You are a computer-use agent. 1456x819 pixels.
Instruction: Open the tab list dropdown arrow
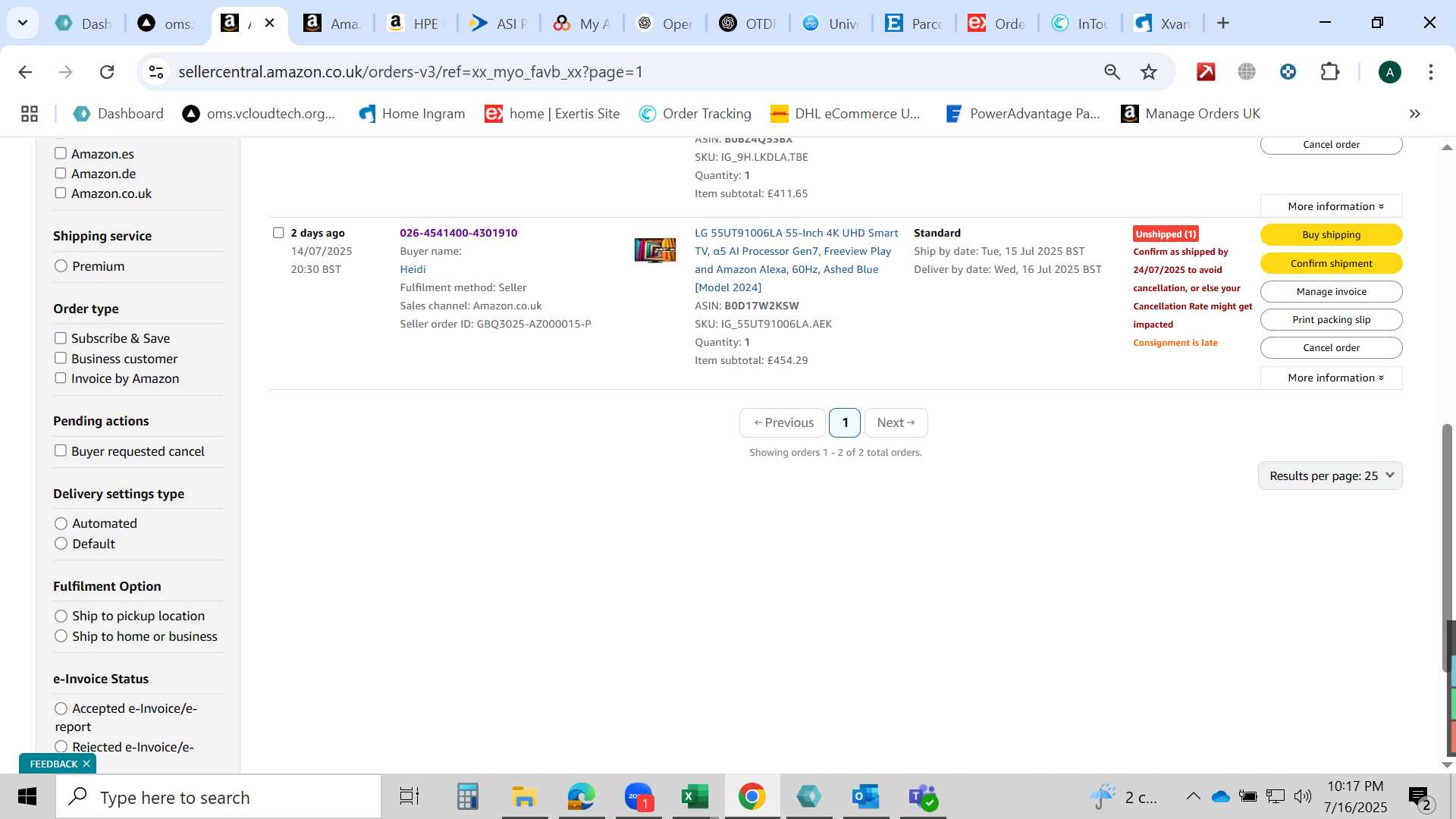(23, 24)
